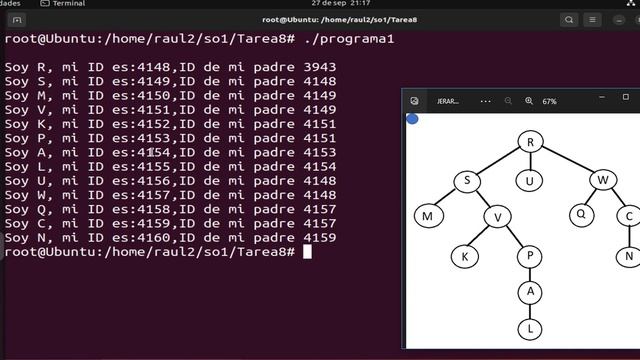Select node V in the tree diagram
Viewport: 640px width, 360px height.
[498, 217]
